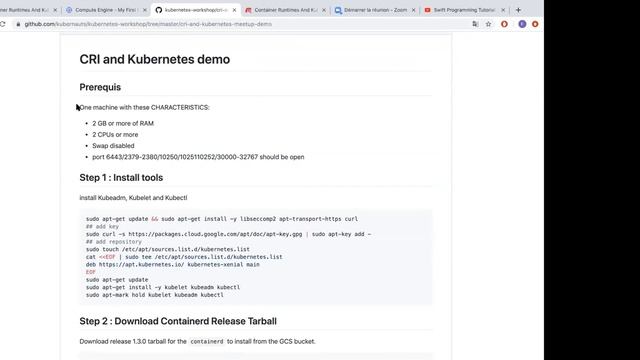The height and width of the screenshot is (360, 640).
Task: Switch to Swift Programming Tutorial tab
Action: (464, 10)
